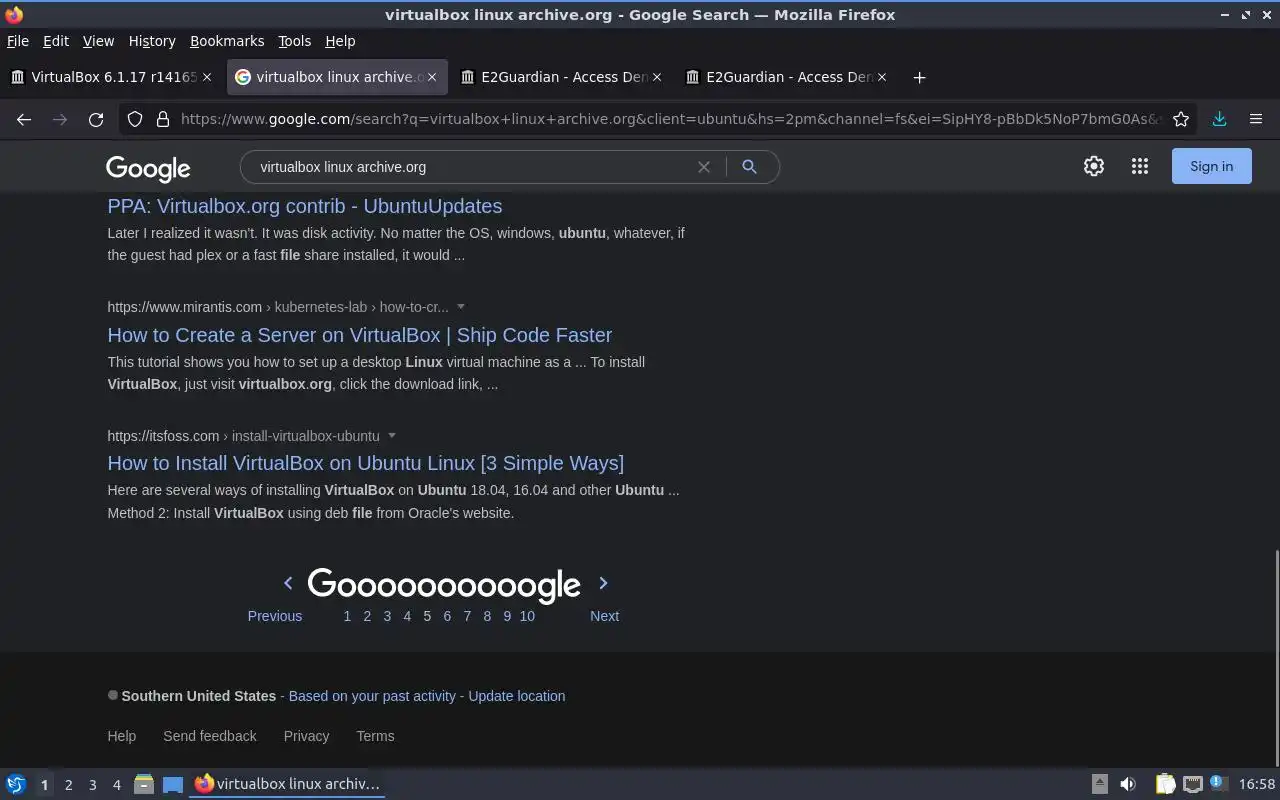Focus the Firefox URL address bar

670,119
